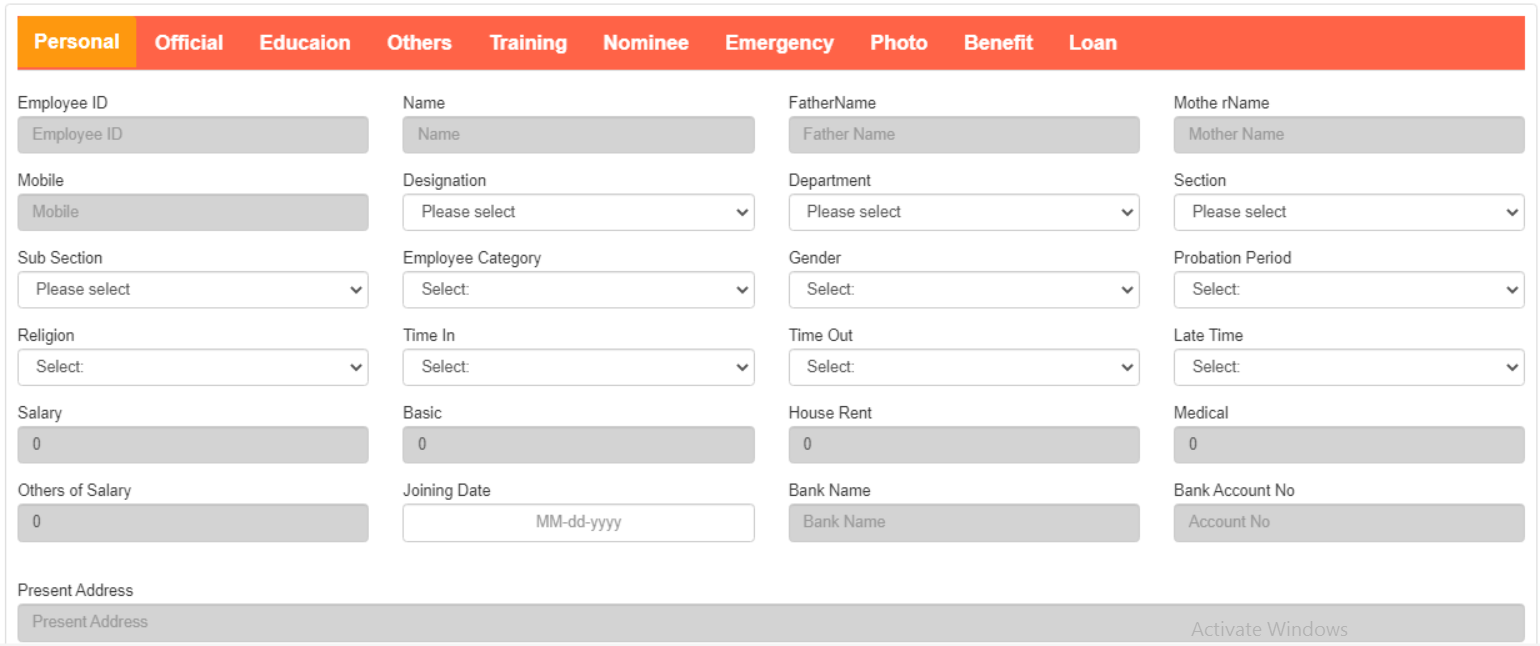This screenshot has width=1540, height=646.
Task: Expand the Designation dropdown
Action: point(578,212)
